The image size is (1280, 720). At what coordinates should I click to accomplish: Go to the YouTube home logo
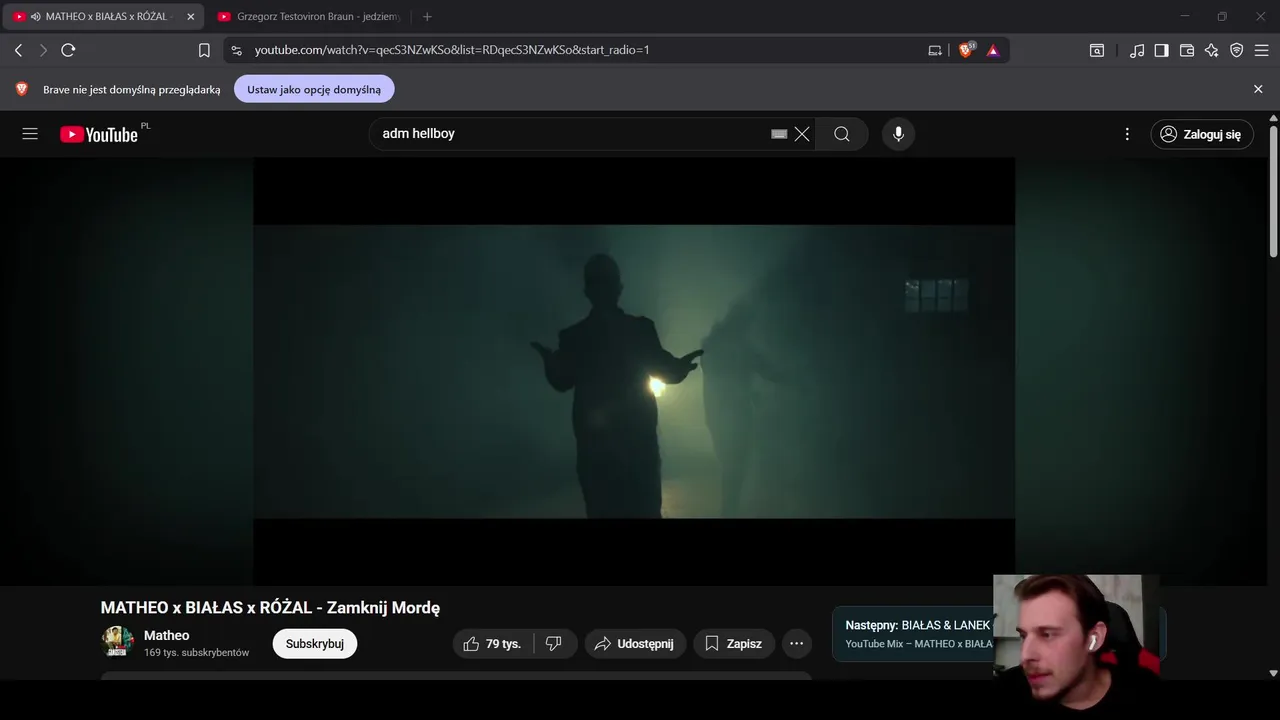click(x=99, y=134)
